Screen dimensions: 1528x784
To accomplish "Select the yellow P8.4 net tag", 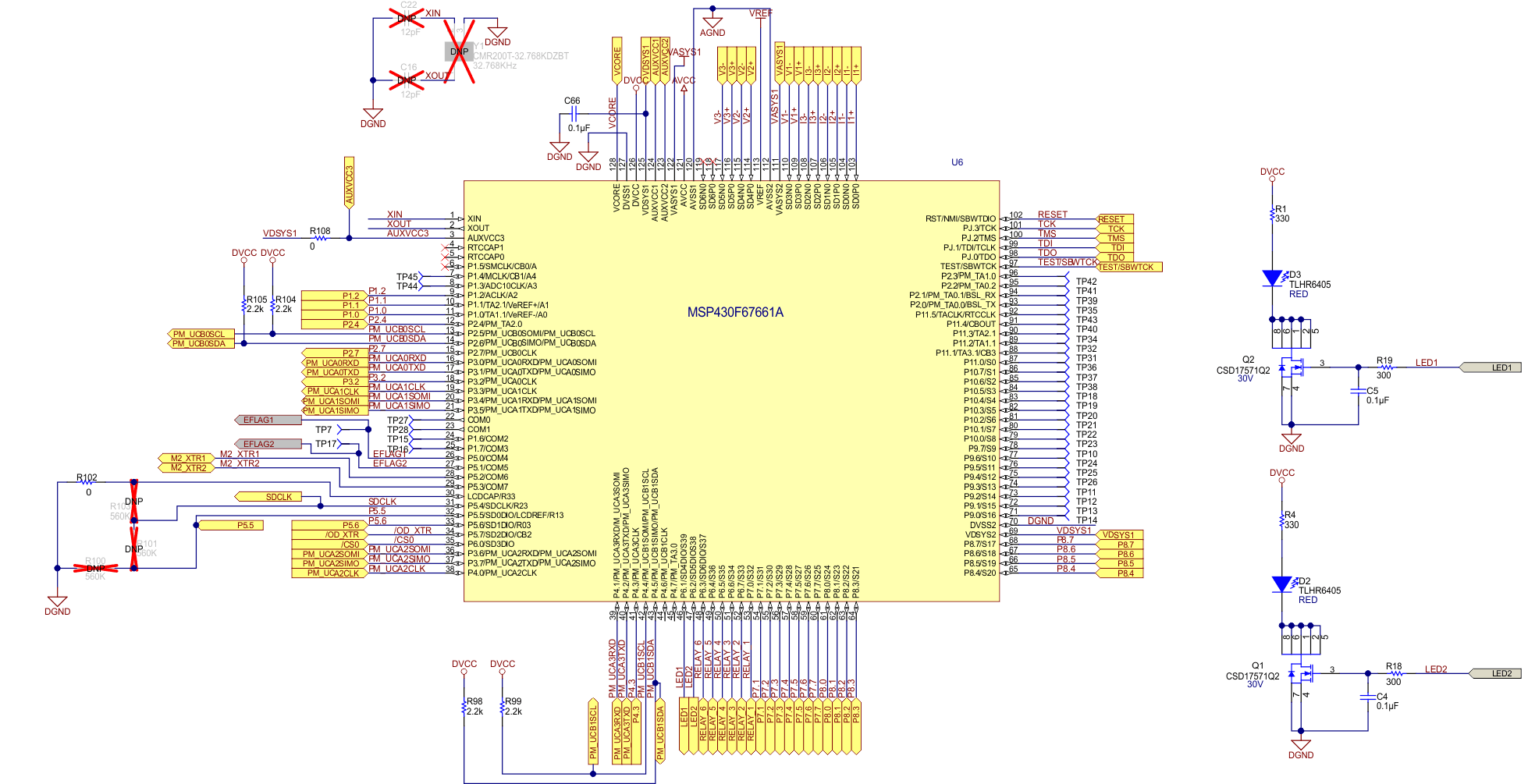I will 1121,573.
